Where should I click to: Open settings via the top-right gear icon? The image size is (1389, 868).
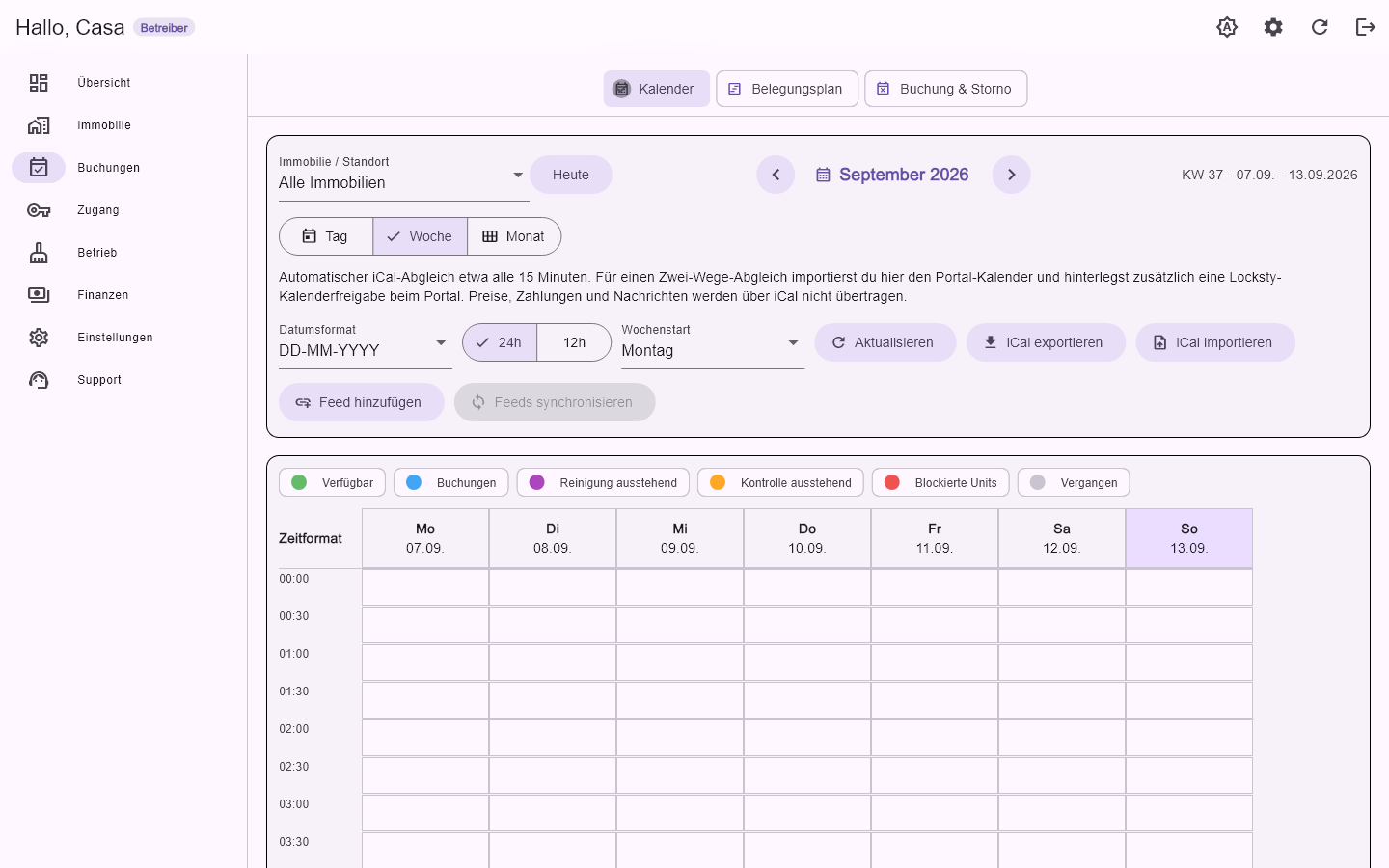[x=1273, y=27]
